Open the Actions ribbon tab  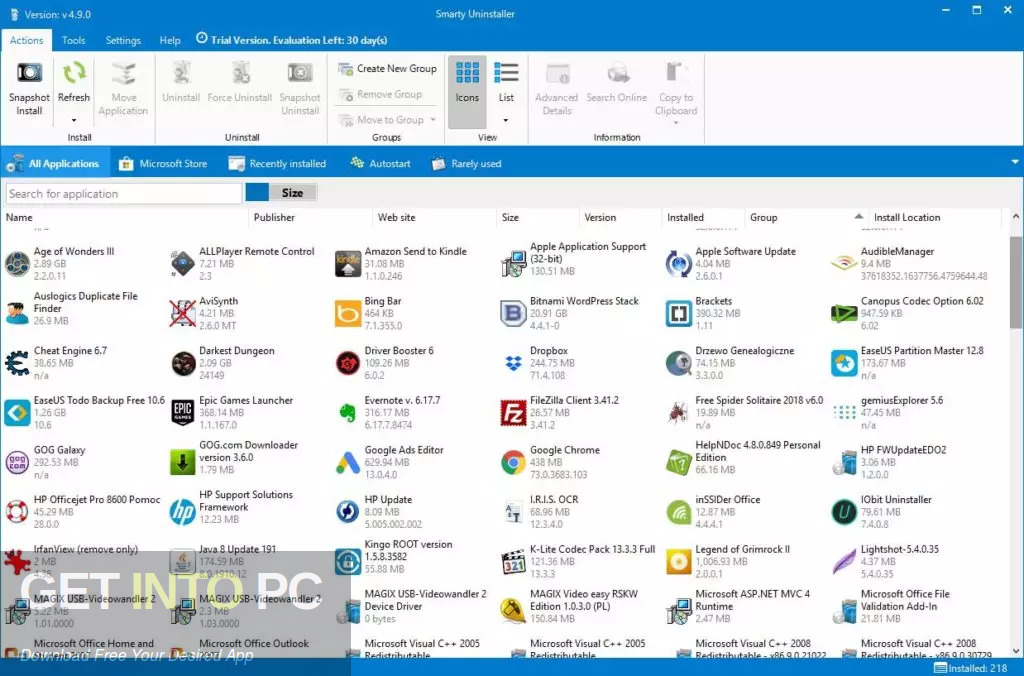27,40
